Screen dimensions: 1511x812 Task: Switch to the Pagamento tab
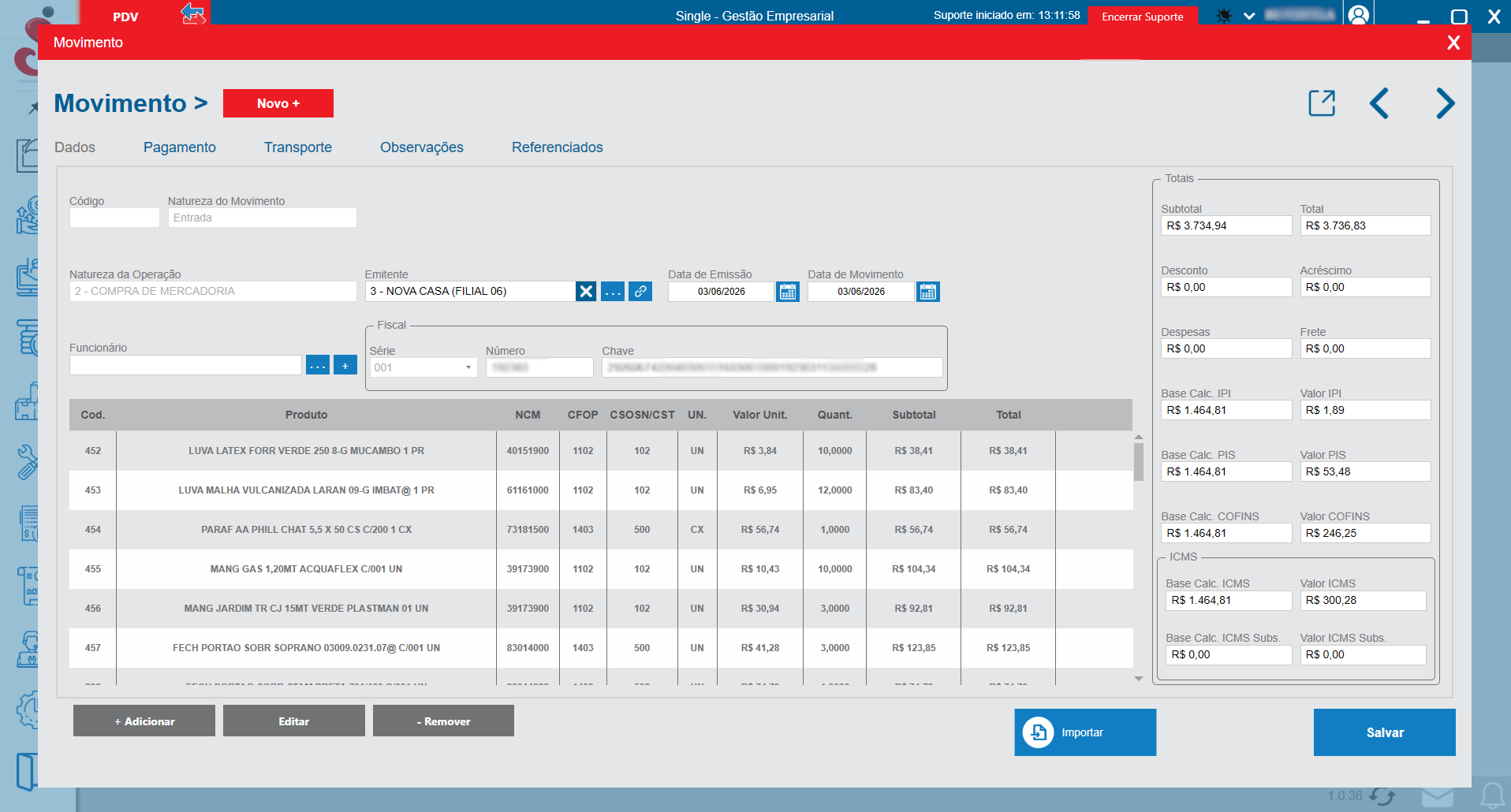tap(180, 147)
